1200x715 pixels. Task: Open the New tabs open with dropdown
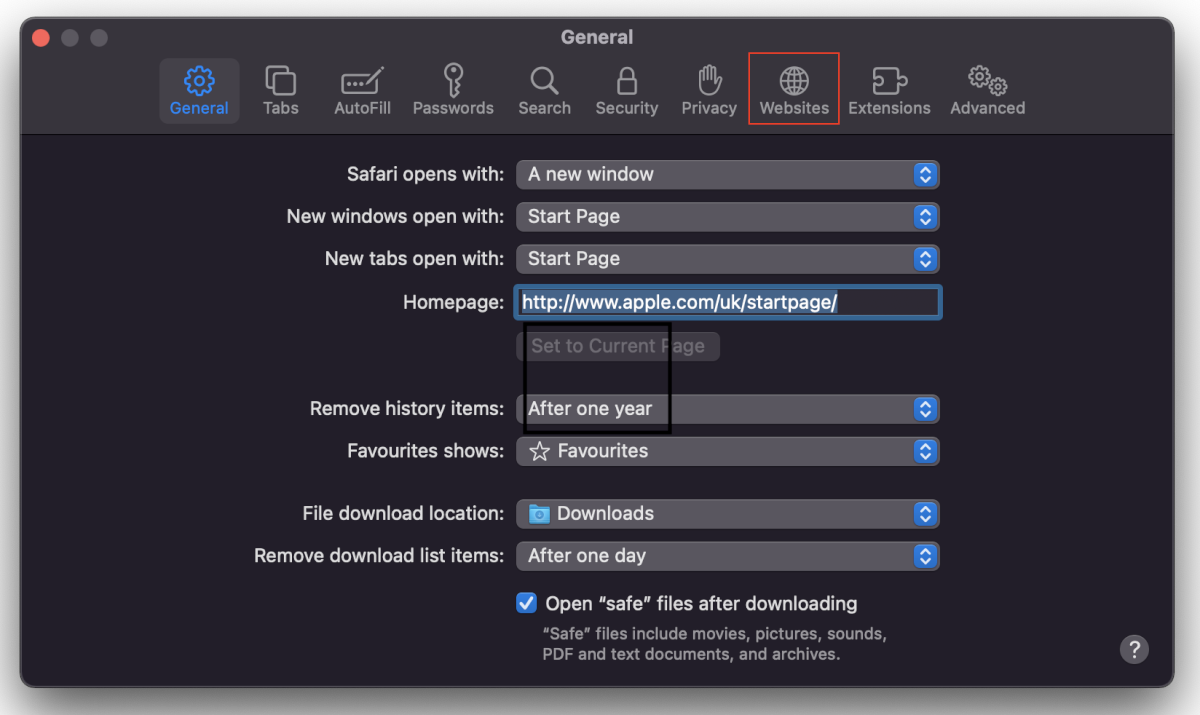(x=727, y=258)
